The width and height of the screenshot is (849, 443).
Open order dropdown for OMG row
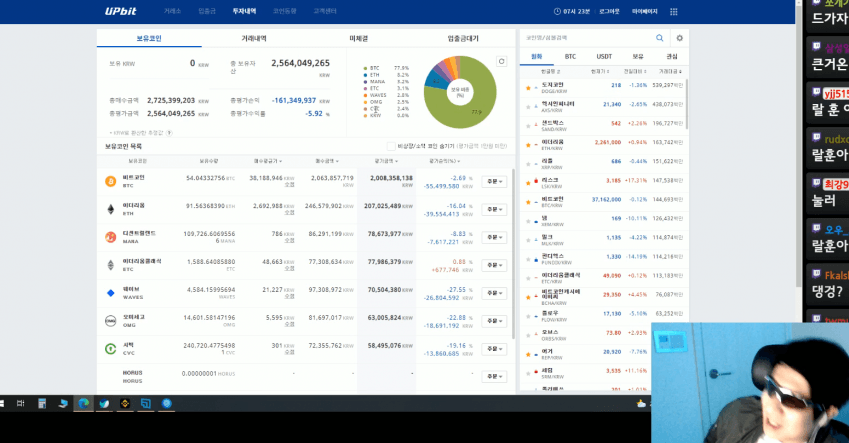(x=494, y=321)
